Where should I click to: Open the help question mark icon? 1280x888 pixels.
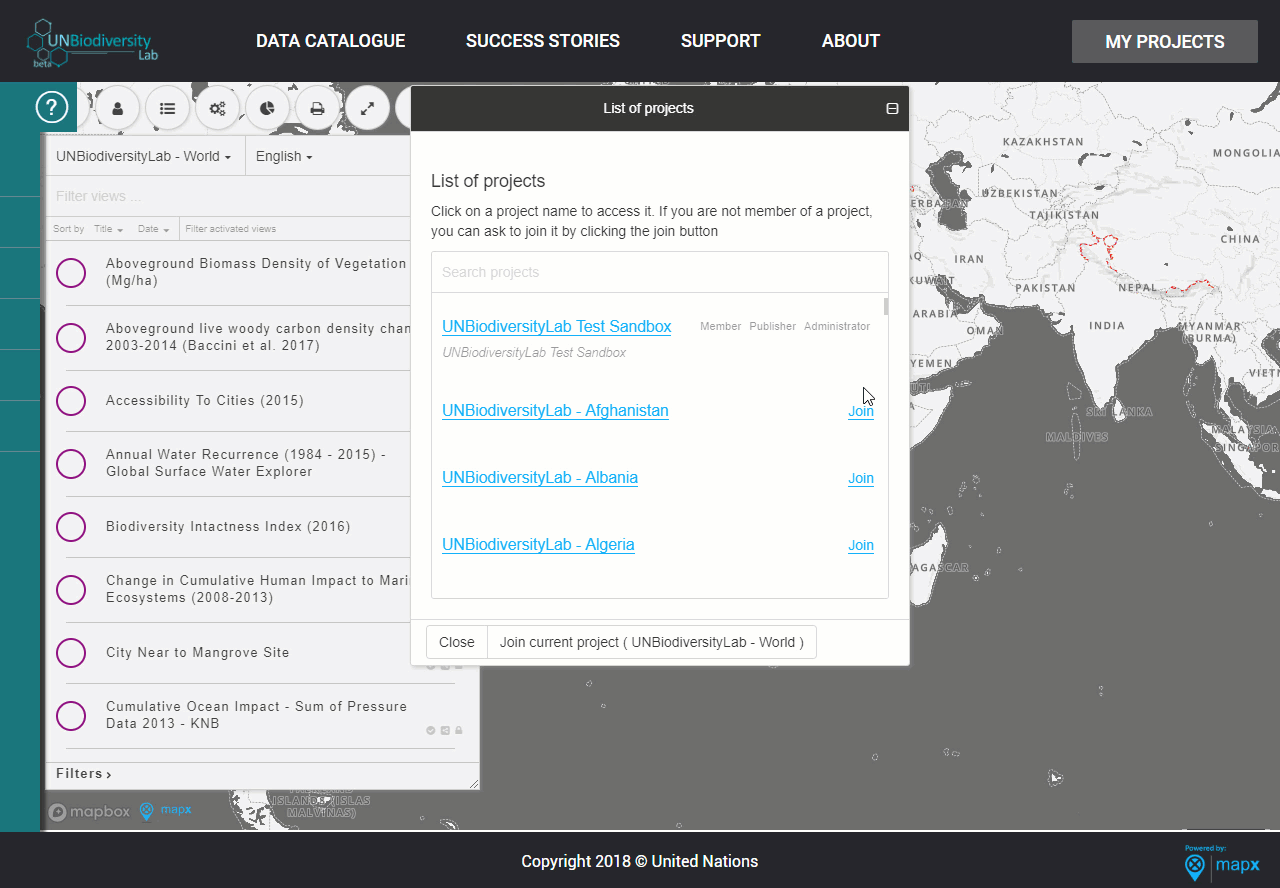pyautogui.click(x=51, y=106)
